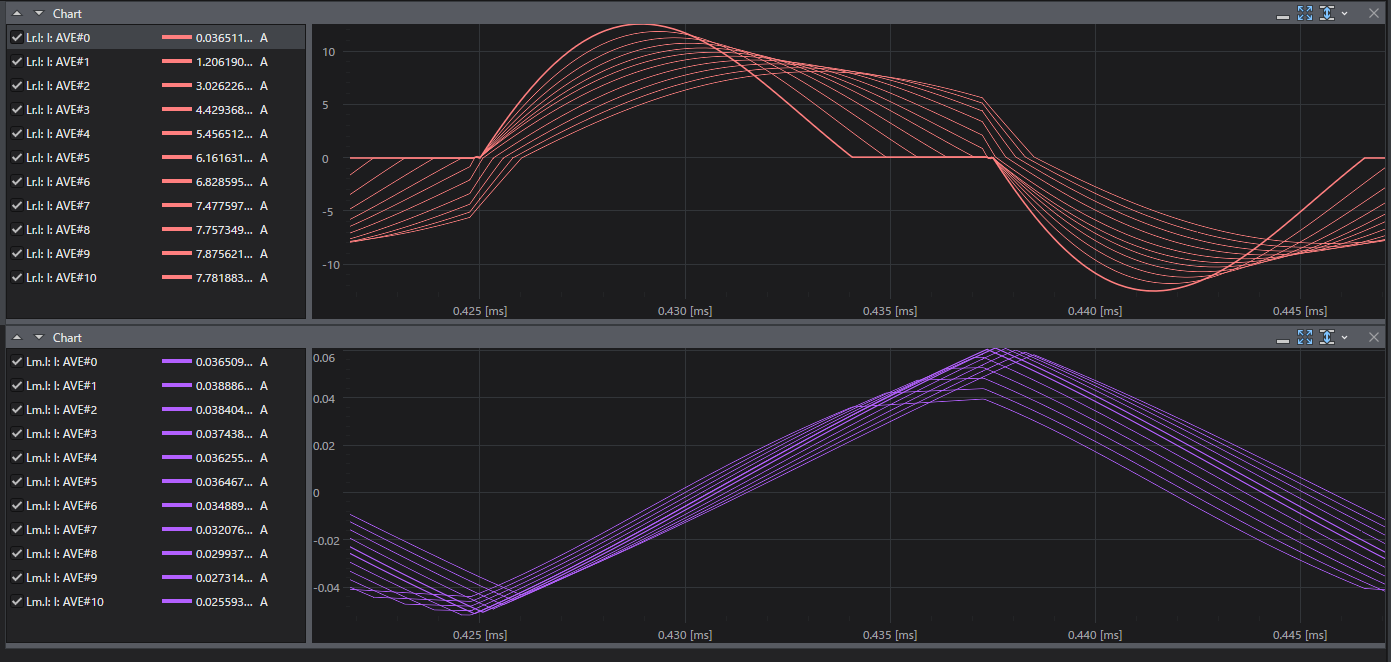The height and width of the screenshot is (662, 1391).
Task: Move the top chart up with arrow
Action: pyautogui.click(x=17, y=13)
